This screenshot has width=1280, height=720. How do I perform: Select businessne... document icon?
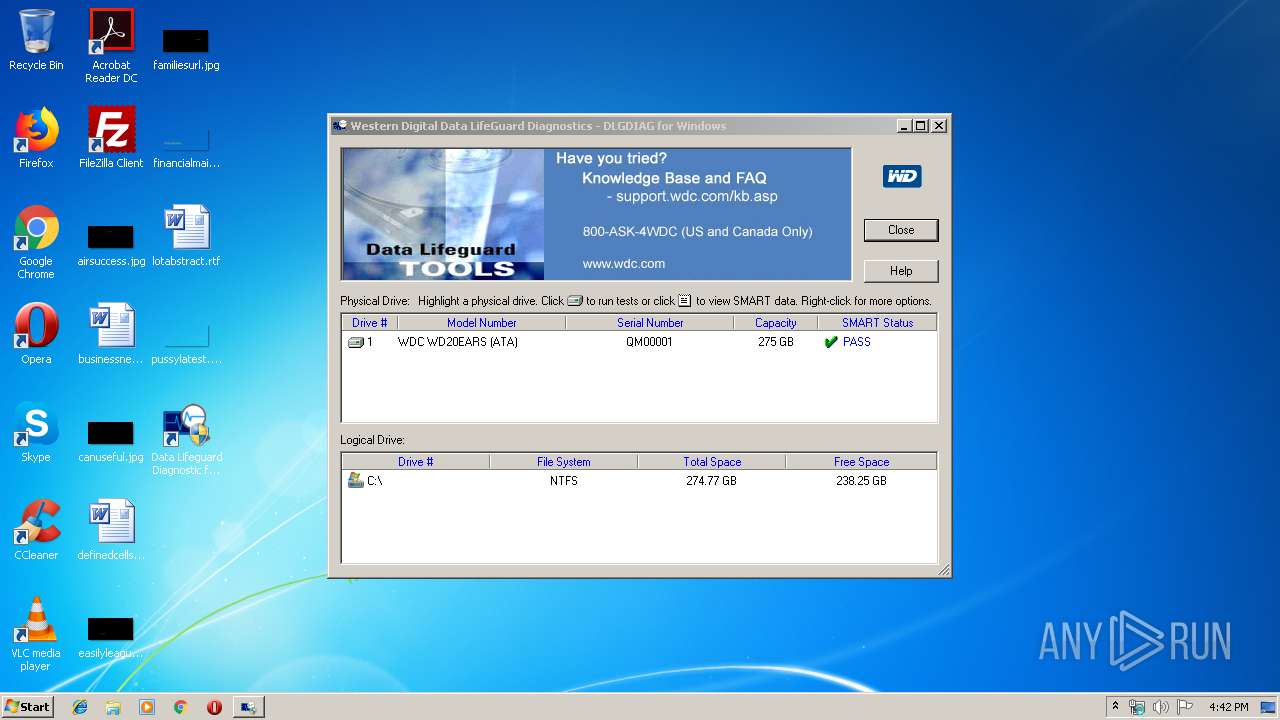pyautogui.click(x=111, y=334)
